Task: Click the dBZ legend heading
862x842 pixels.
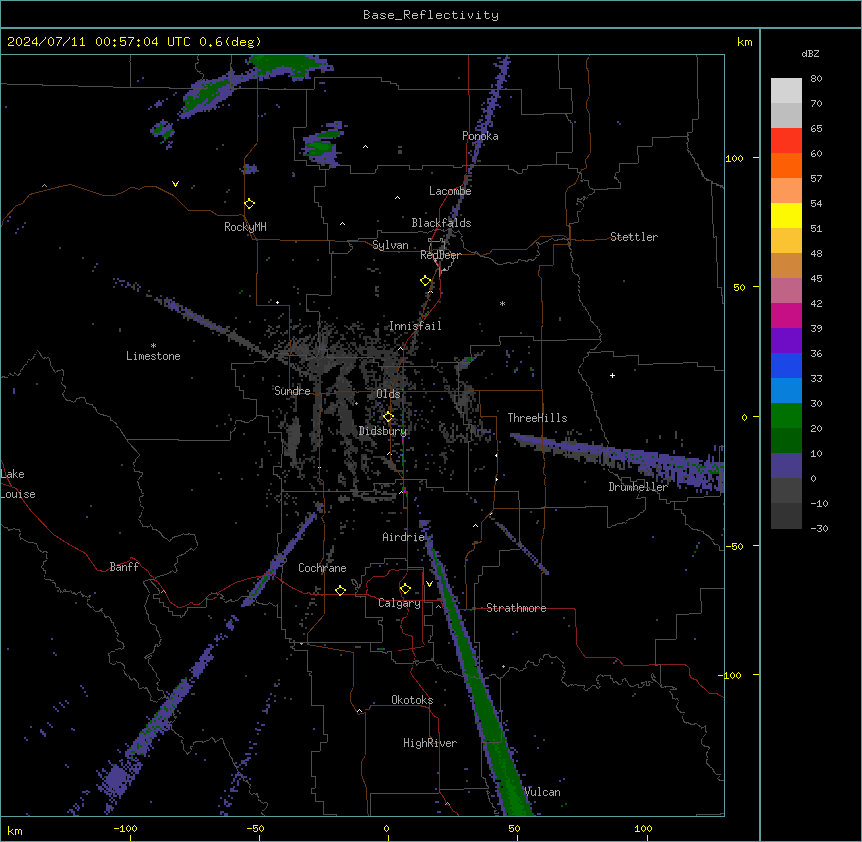Action: (810, 53)
